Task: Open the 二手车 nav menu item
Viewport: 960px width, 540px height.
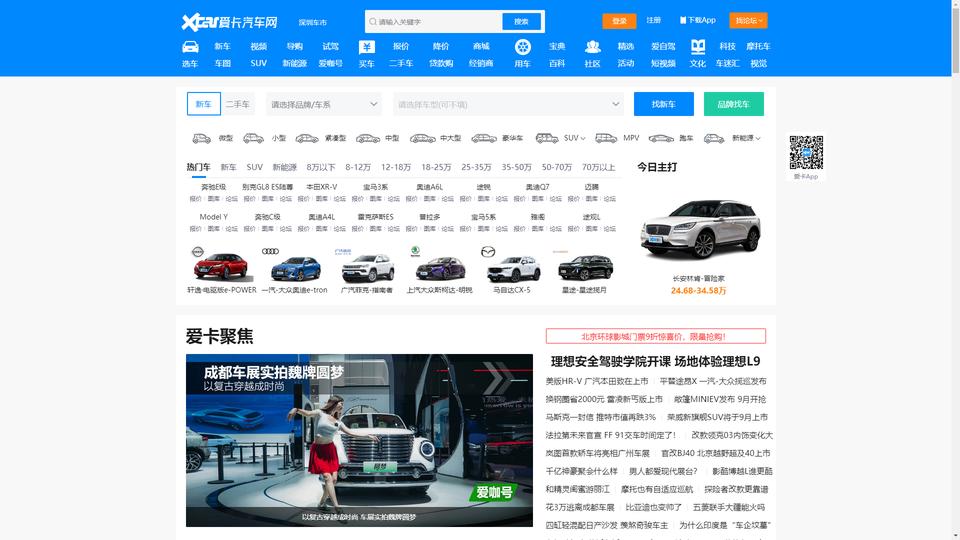Action: click(401, 63)
